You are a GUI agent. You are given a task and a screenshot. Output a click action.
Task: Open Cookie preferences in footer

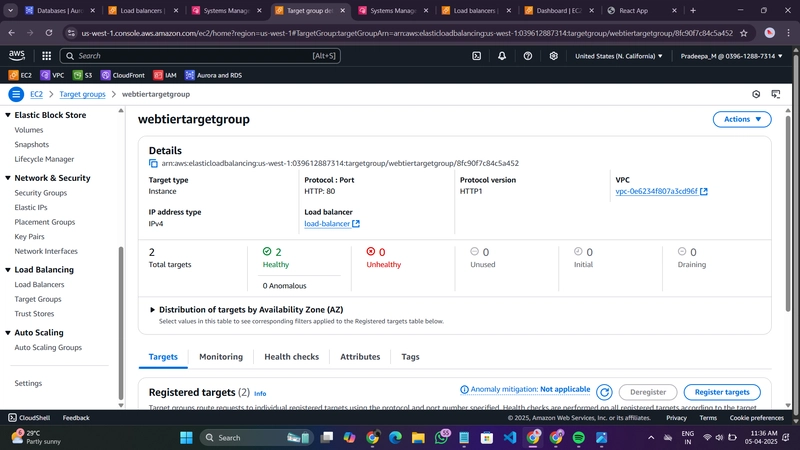[756, 418]
